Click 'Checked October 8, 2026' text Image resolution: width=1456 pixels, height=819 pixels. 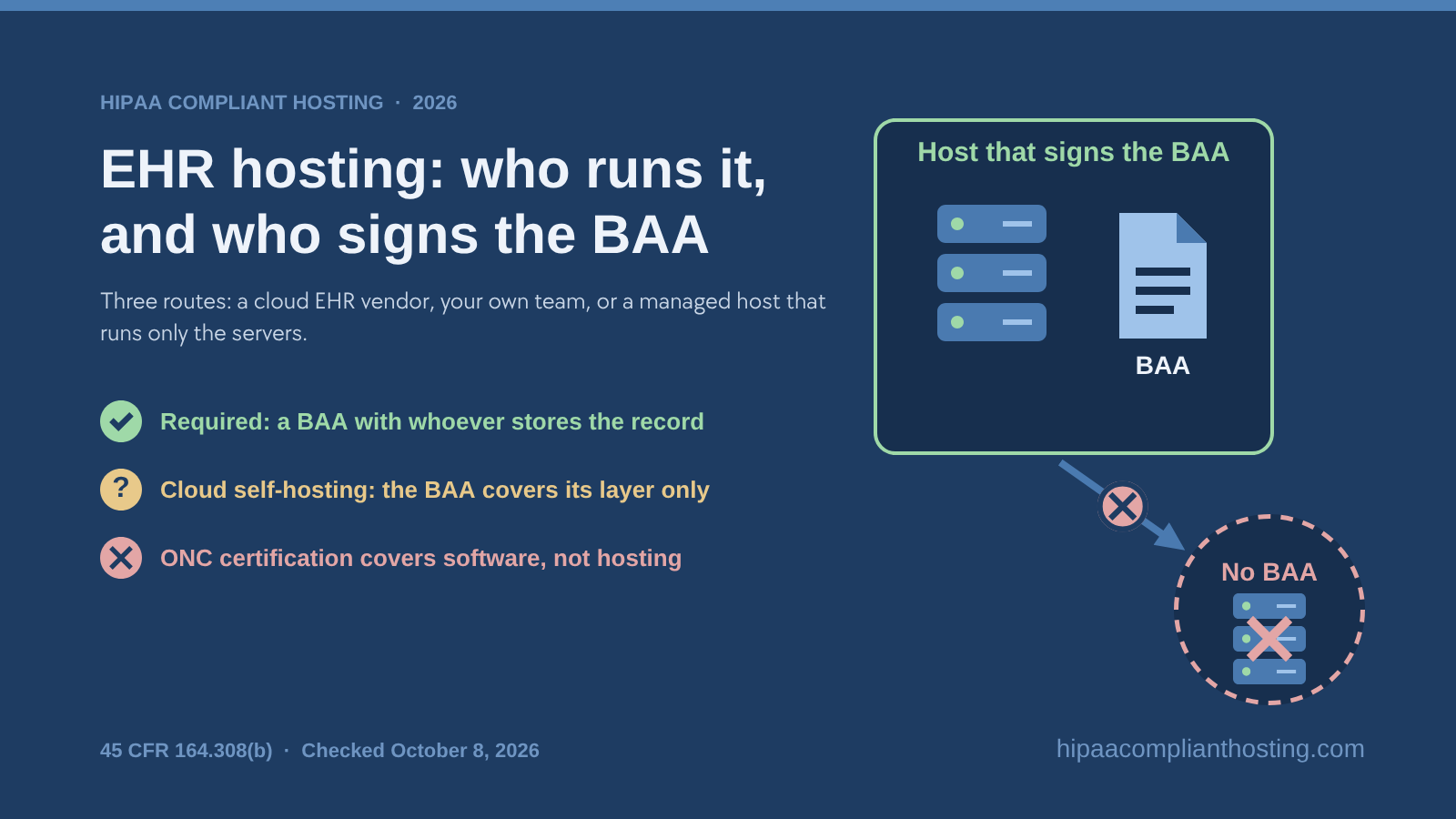coord(420,751)
